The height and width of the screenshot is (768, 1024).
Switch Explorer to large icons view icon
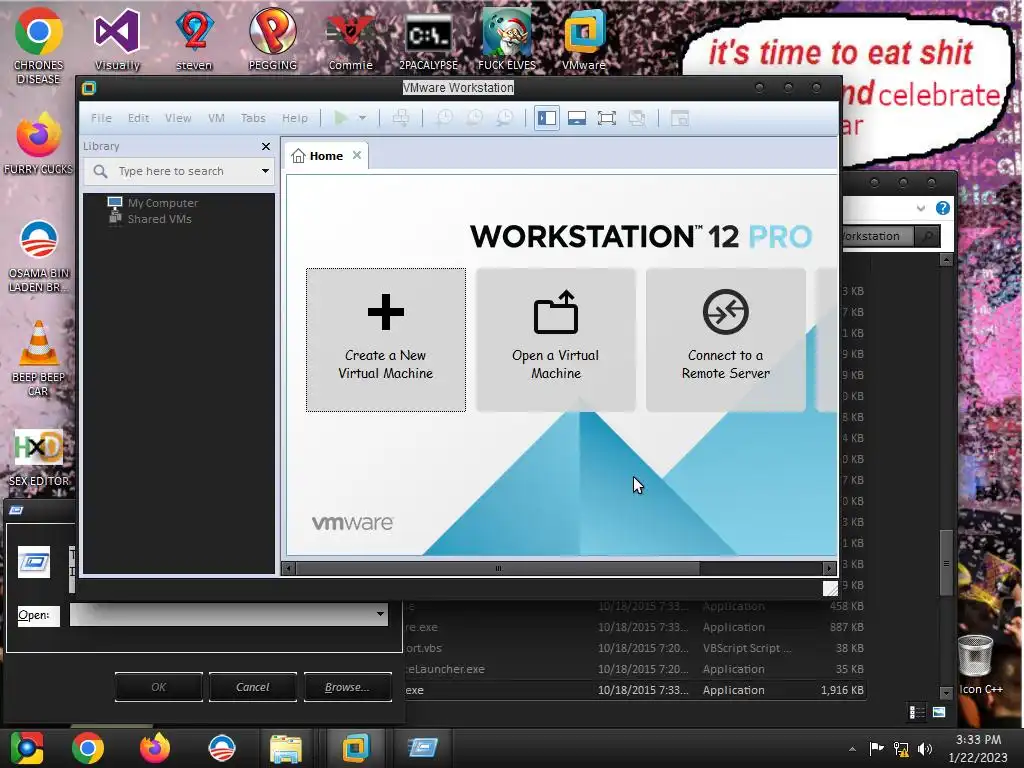(x=939, y=712)
